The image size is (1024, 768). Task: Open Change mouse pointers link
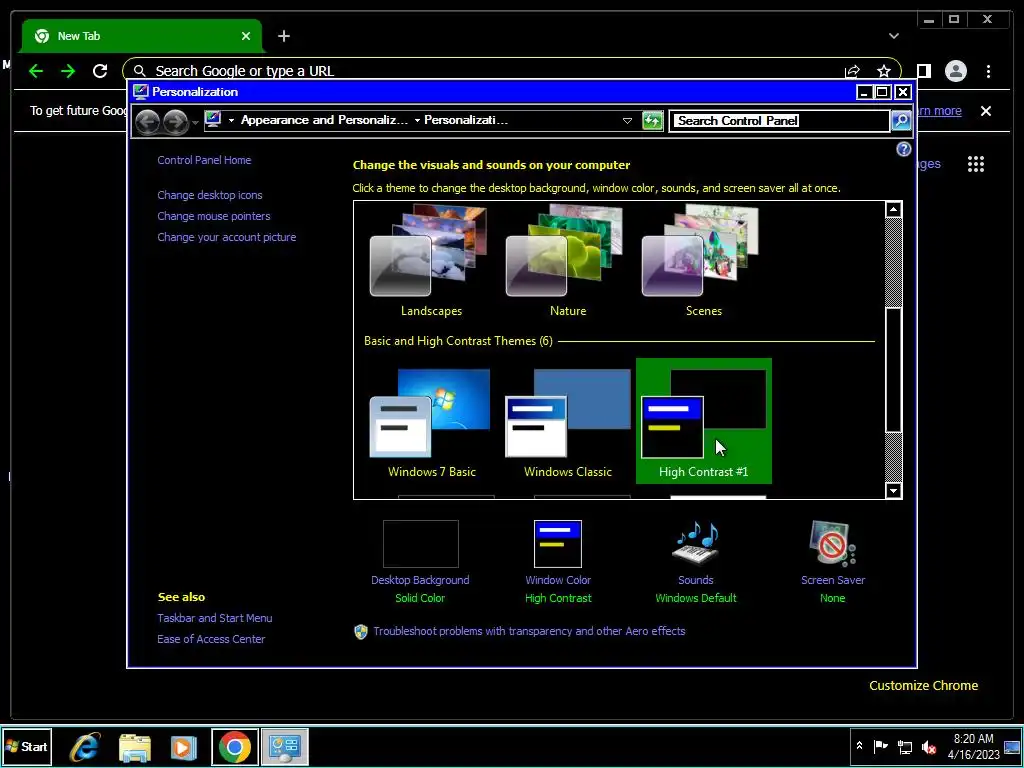coord(214,216)
